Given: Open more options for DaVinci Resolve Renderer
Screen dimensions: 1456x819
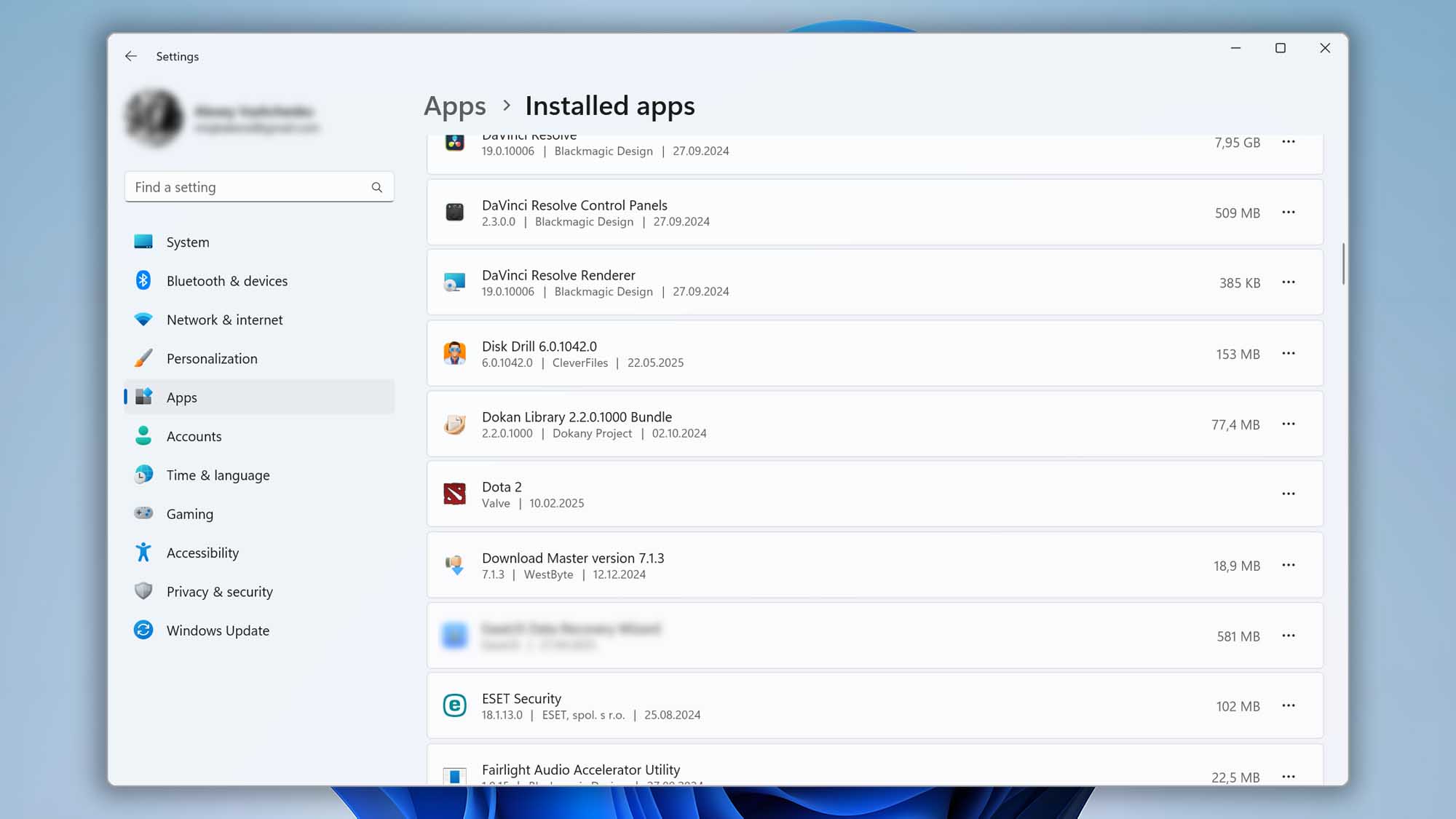Looking at the screenshot, I should click(1289, 282).
